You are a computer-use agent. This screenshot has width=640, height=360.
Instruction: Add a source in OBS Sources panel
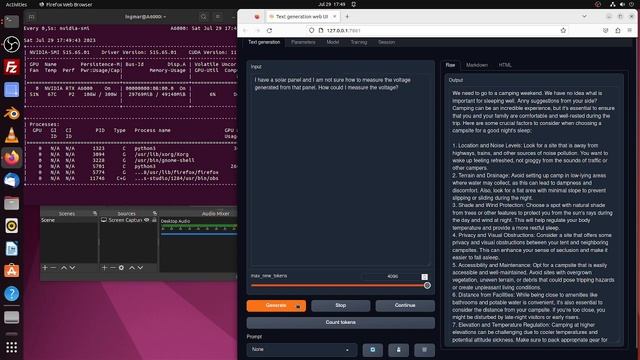[x=104, y=268]
